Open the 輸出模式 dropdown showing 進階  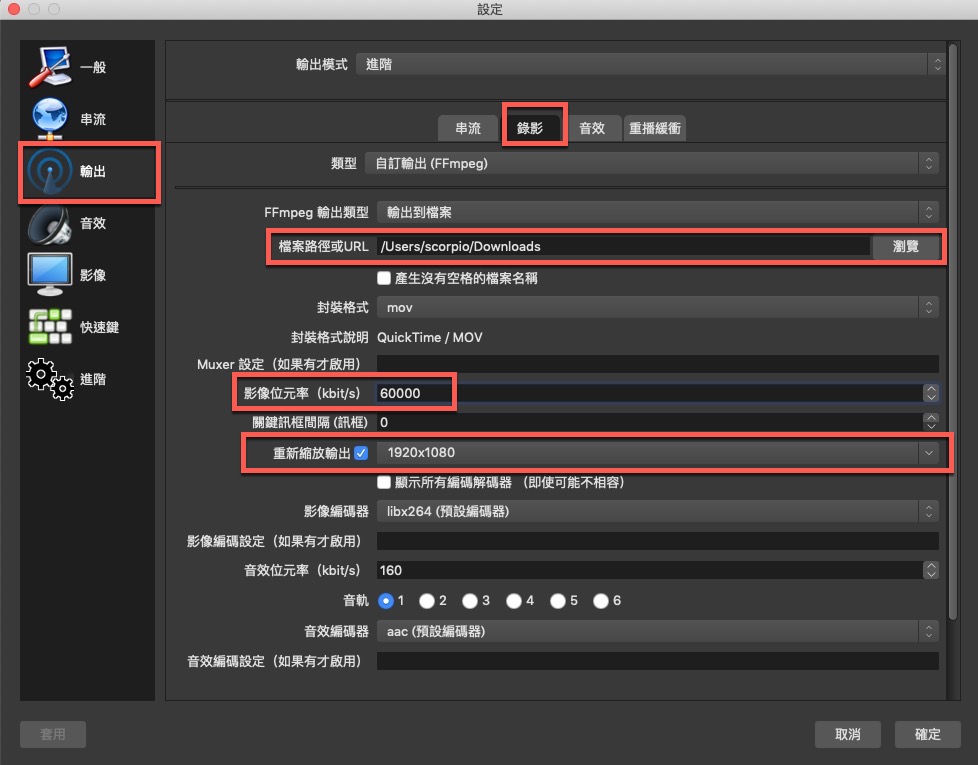[650, 64]
